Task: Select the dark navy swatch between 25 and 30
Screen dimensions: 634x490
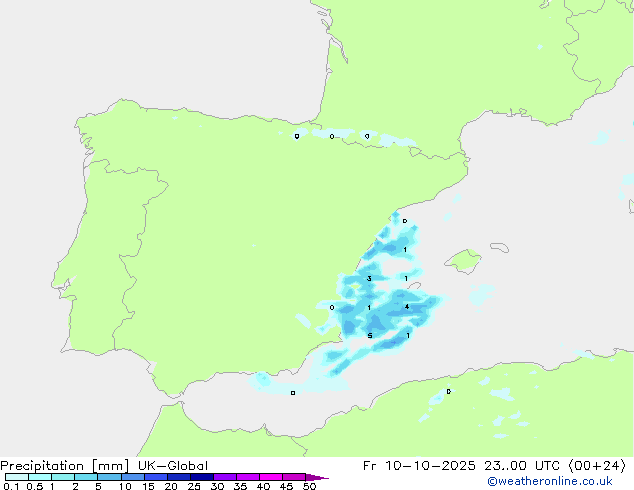Action: click(201, 477)
